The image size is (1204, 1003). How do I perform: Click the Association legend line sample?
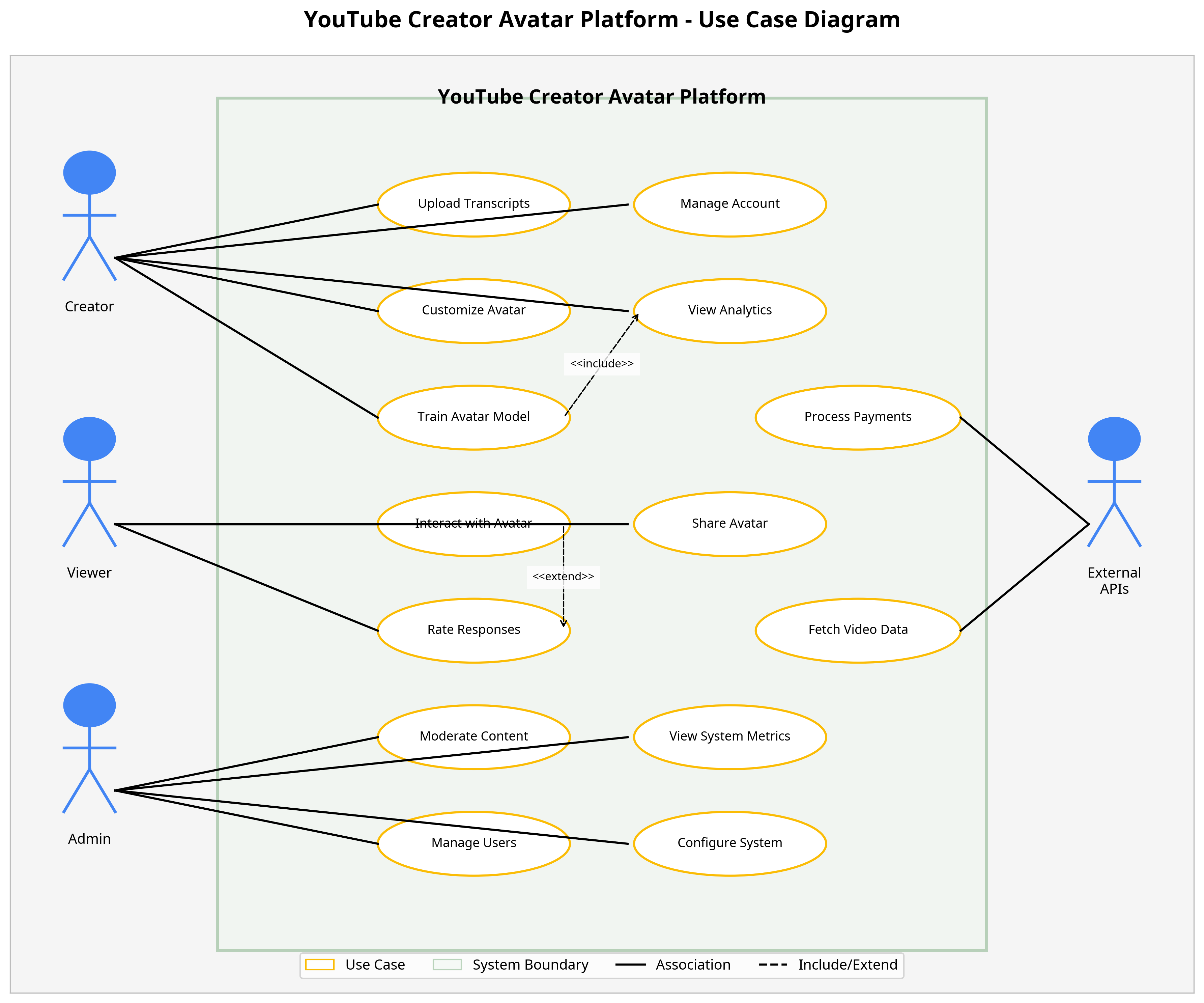coord(630,965)
